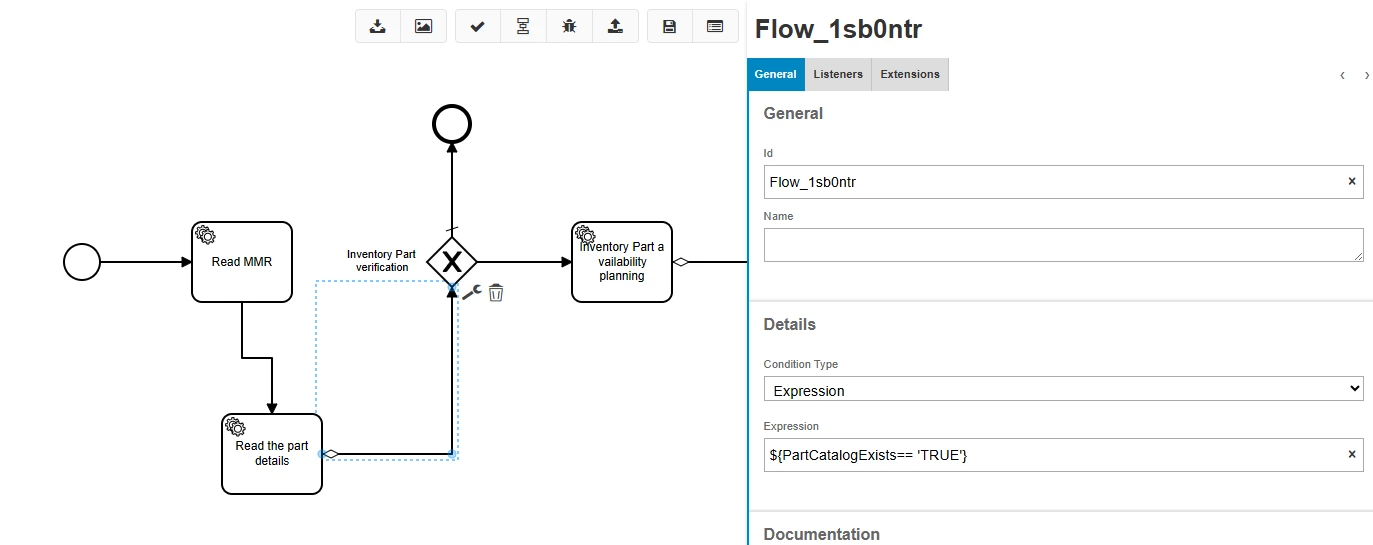Click the wrench icon near gateway
Image resolution: width=1373 pixels, height=545 pixels.
click(471, 293)
